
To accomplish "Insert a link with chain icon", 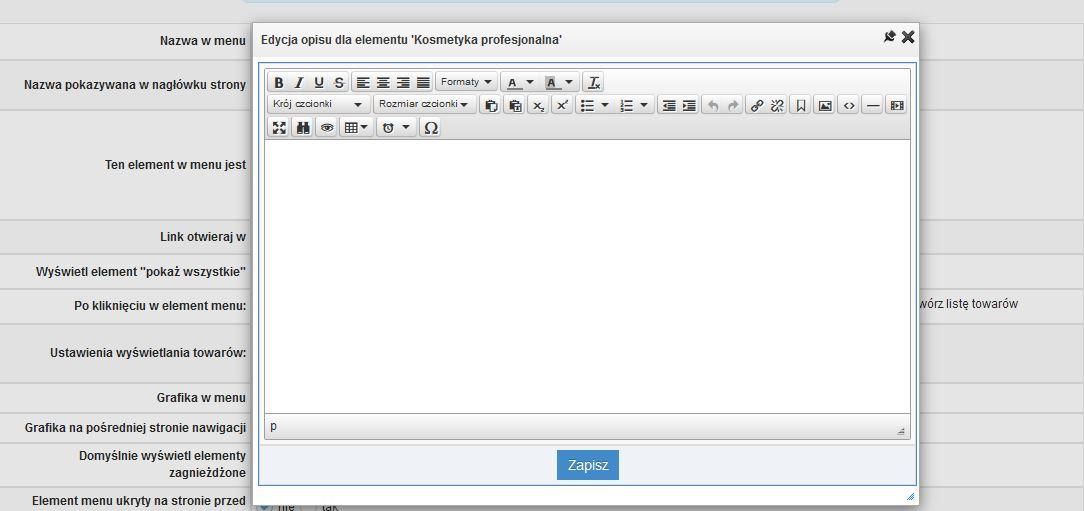I will (x=757, y=105).
